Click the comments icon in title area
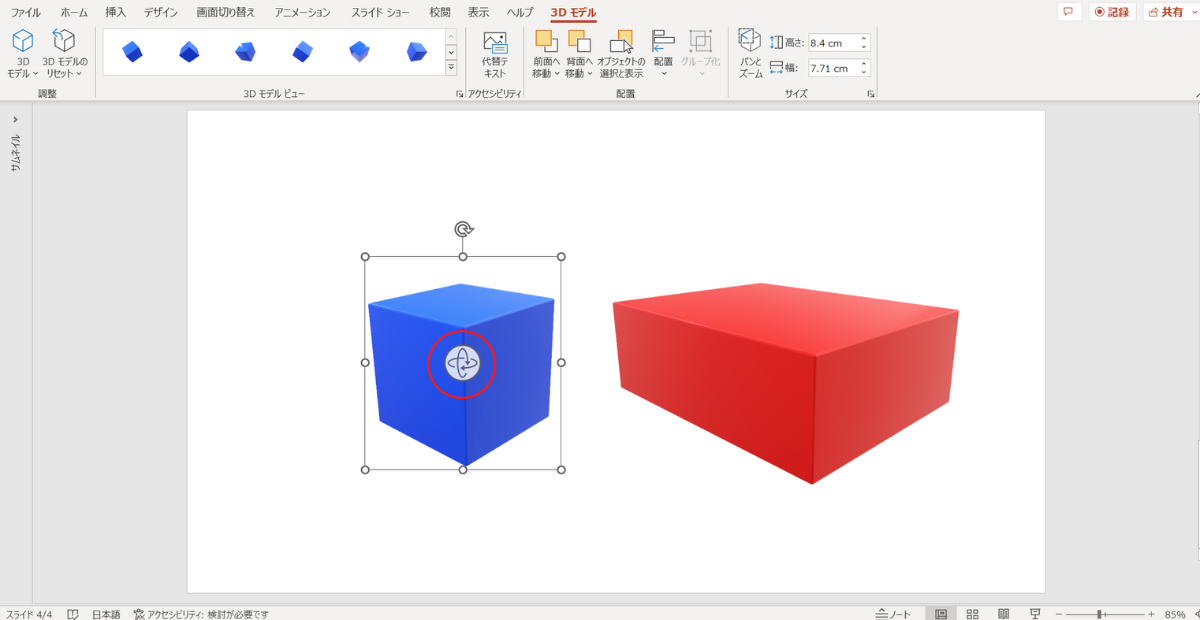The height and width of the screenshot is (620, 1200). [1069, 12]
